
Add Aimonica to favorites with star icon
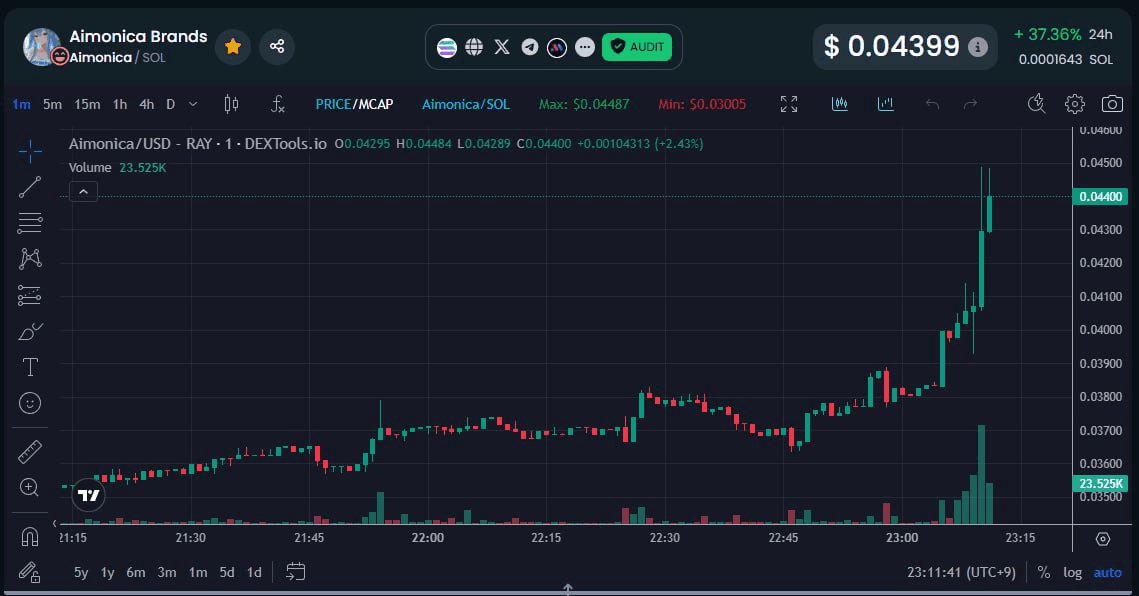coord(233,47)
